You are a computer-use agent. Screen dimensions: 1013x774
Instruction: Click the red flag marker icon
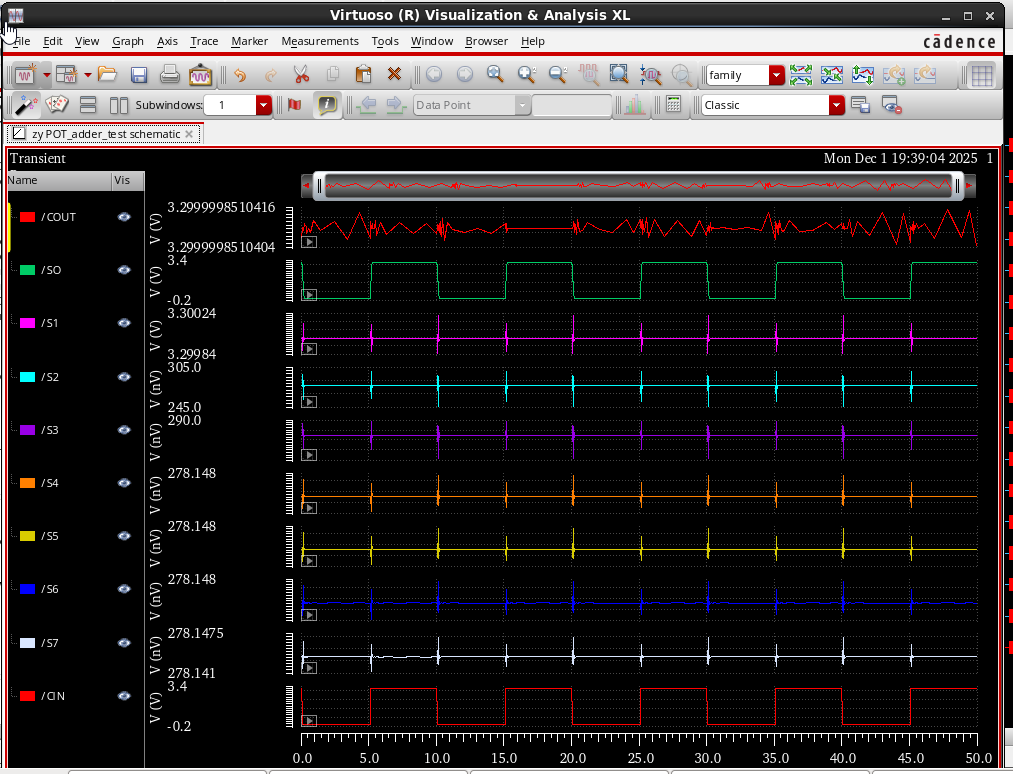pyautogui.click(x=294, y=105)
